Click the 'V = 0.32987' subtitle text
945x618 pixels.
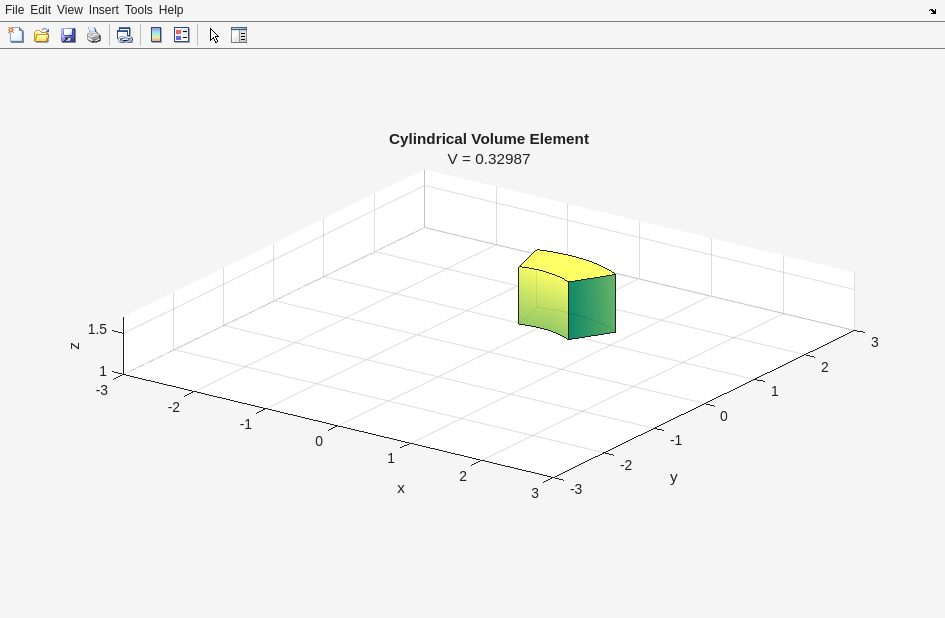pos(488,159)
